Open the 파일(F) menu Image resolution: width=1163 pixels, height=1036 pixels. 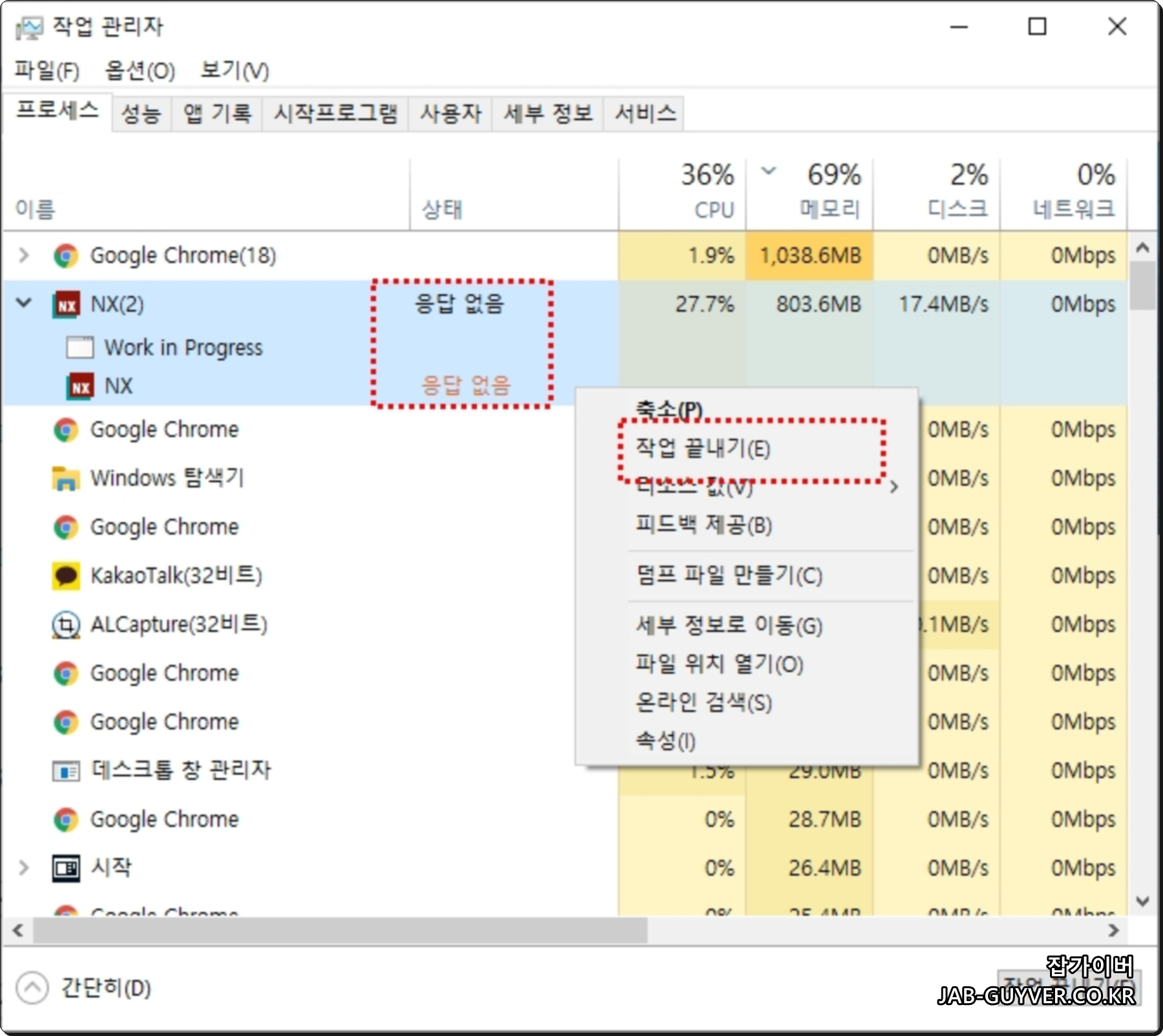47,70
